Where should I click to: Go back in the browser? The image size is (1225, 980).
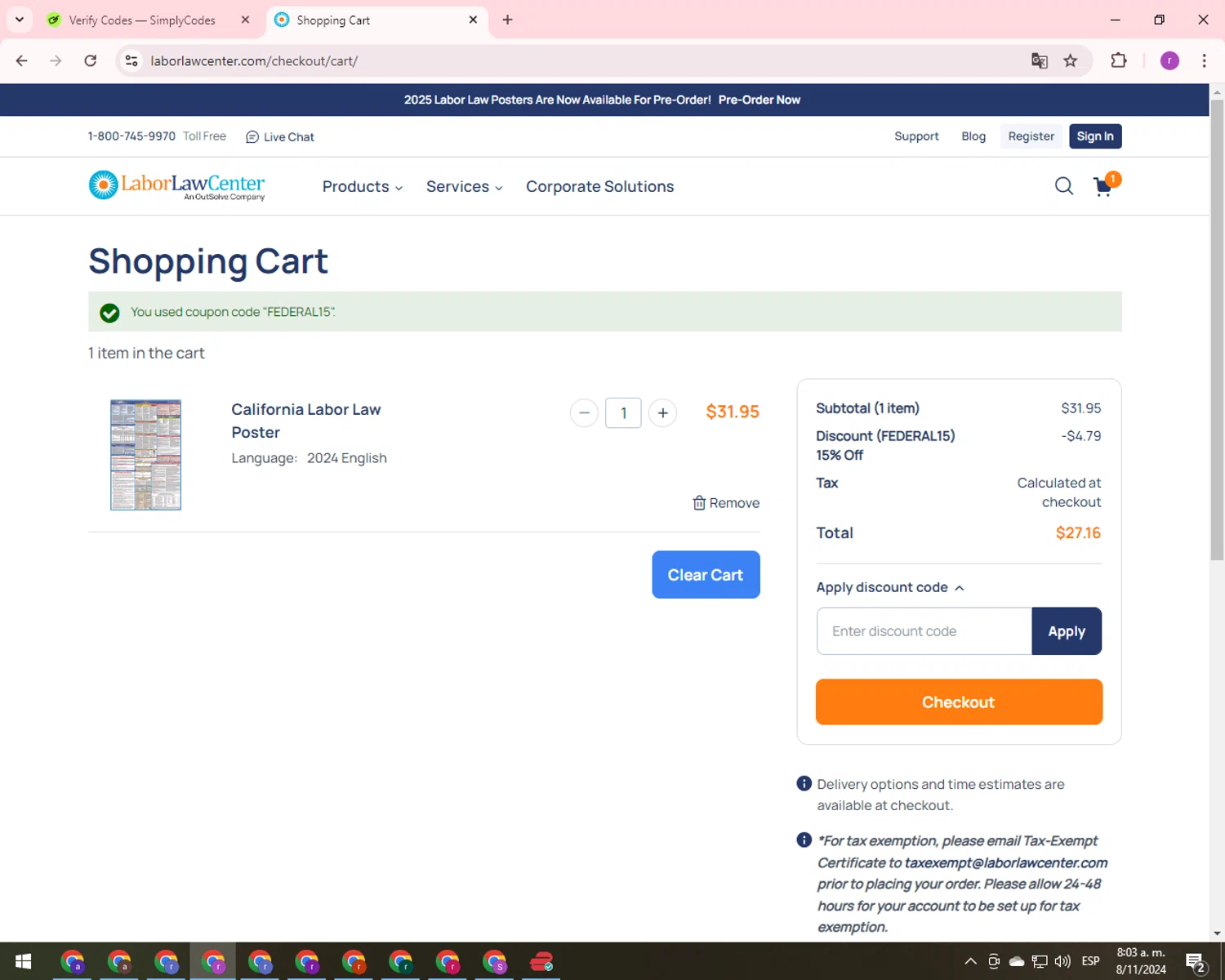point(22,60)
